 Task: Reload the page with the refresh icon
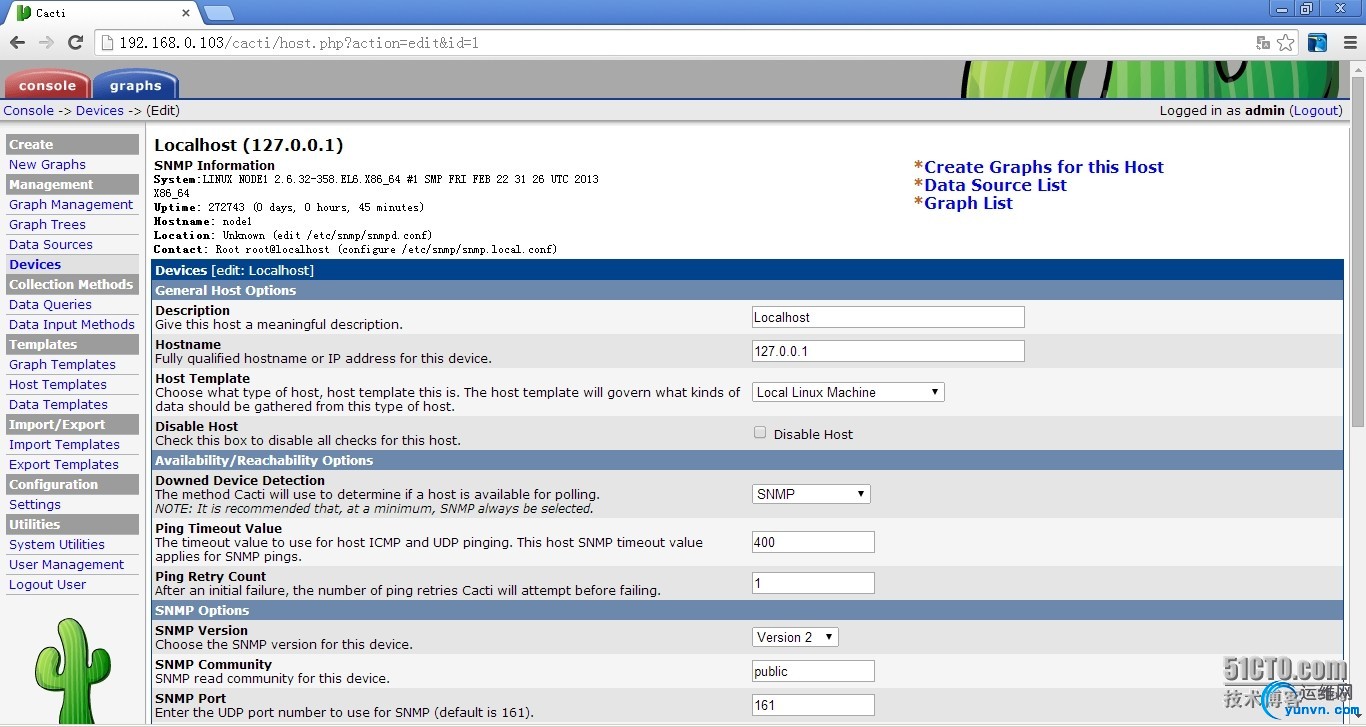click(x=75, y=42)
